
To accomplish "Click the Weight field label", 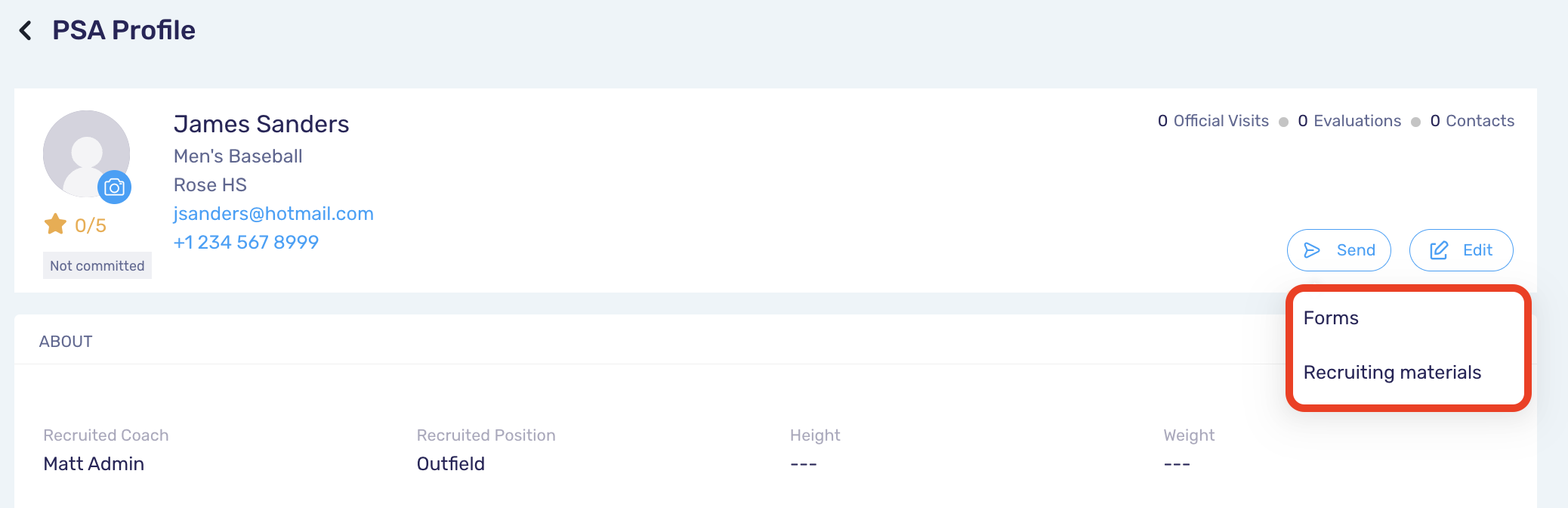I will click(1189, 435).
